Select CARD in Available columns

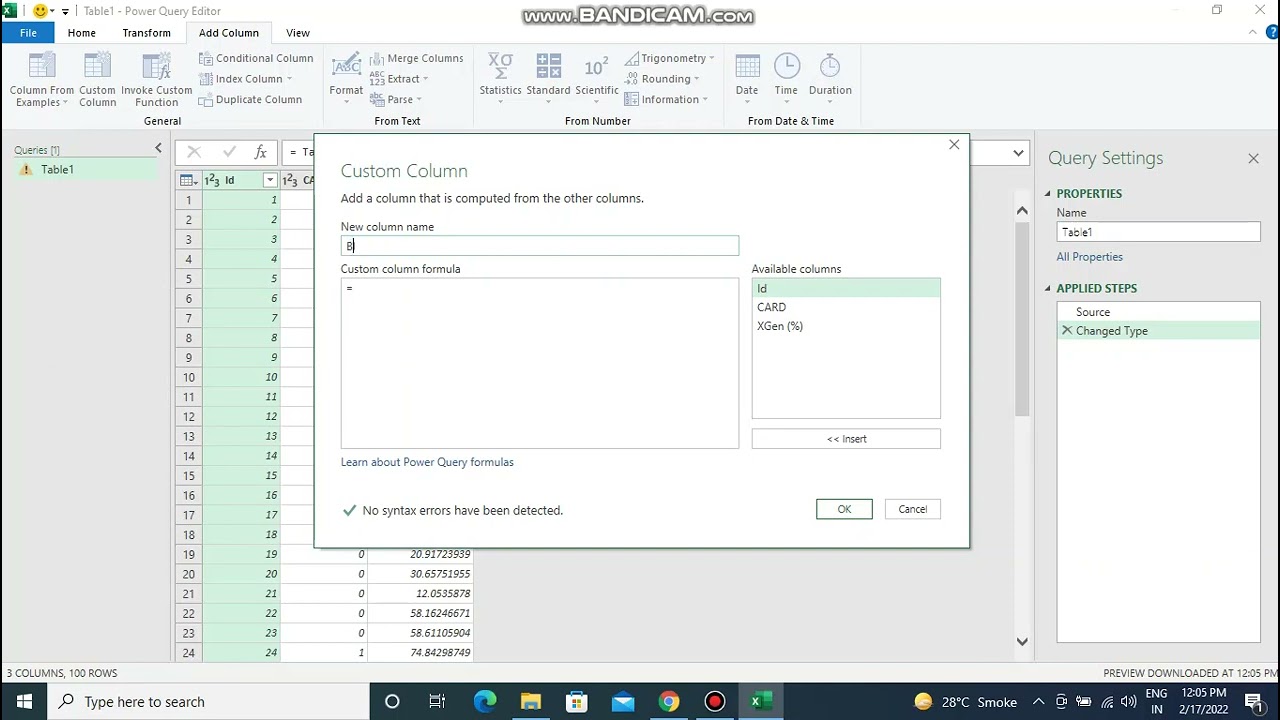point(846,307)
